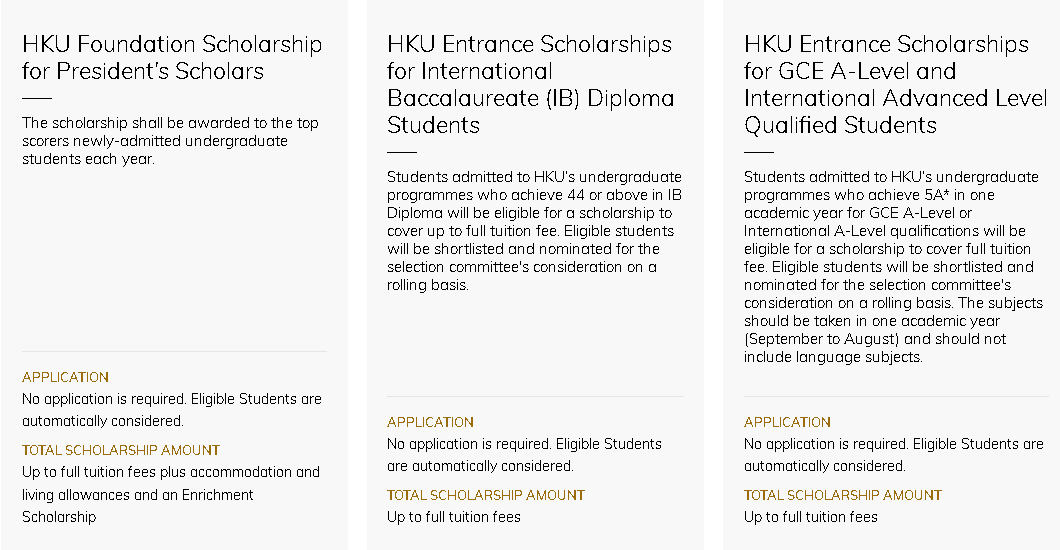The width and height of the screenshot is (1060, 550).
Task: Click 'Up to full tuition fees' in IB card
Action: tap(454, 517)
